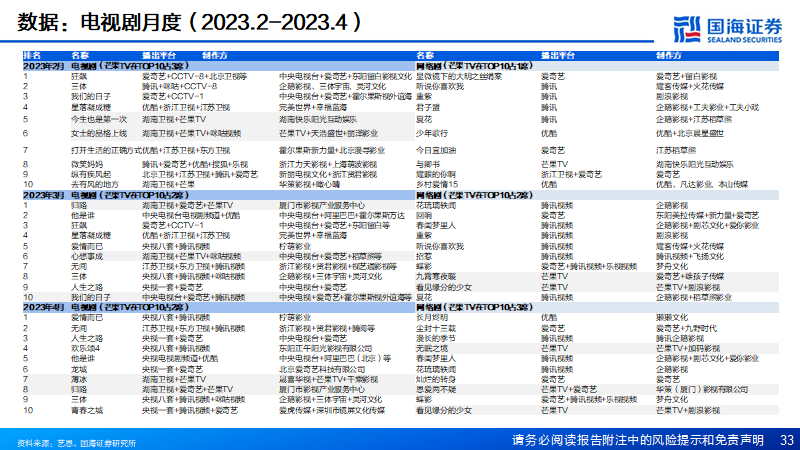Click "浙江力天影视+上海萌波影视" producer cell
This screenshot has height=450, width=800.
328,164
